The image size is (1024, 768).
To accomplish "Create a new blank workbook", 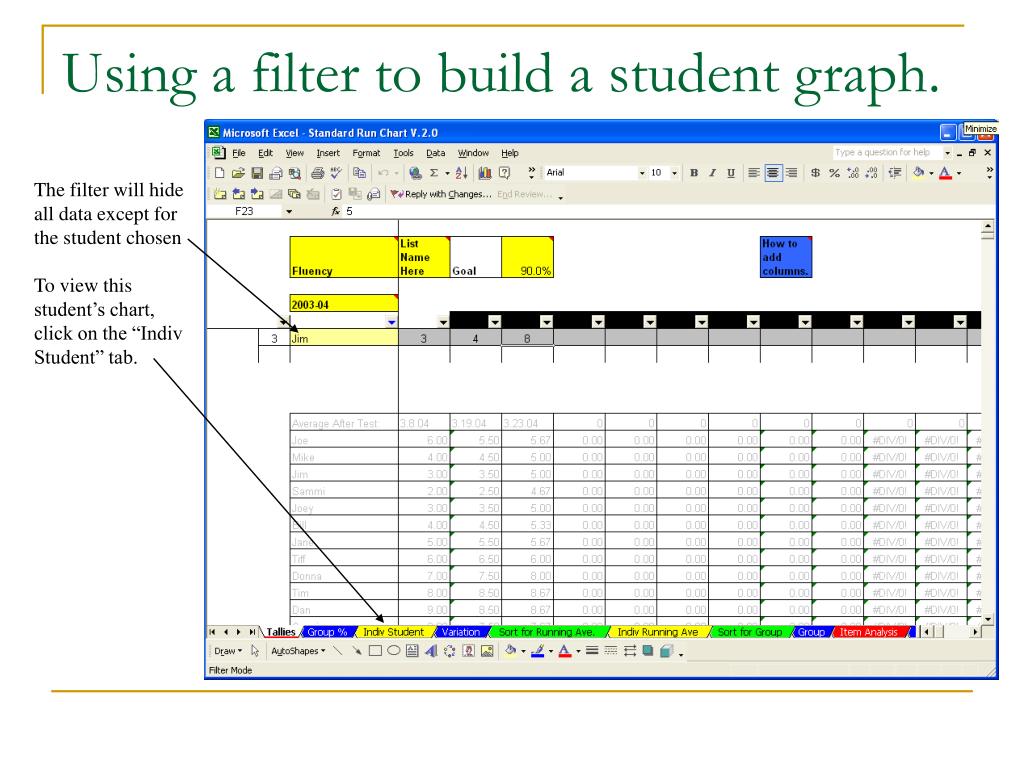I will tap(219, 173).
